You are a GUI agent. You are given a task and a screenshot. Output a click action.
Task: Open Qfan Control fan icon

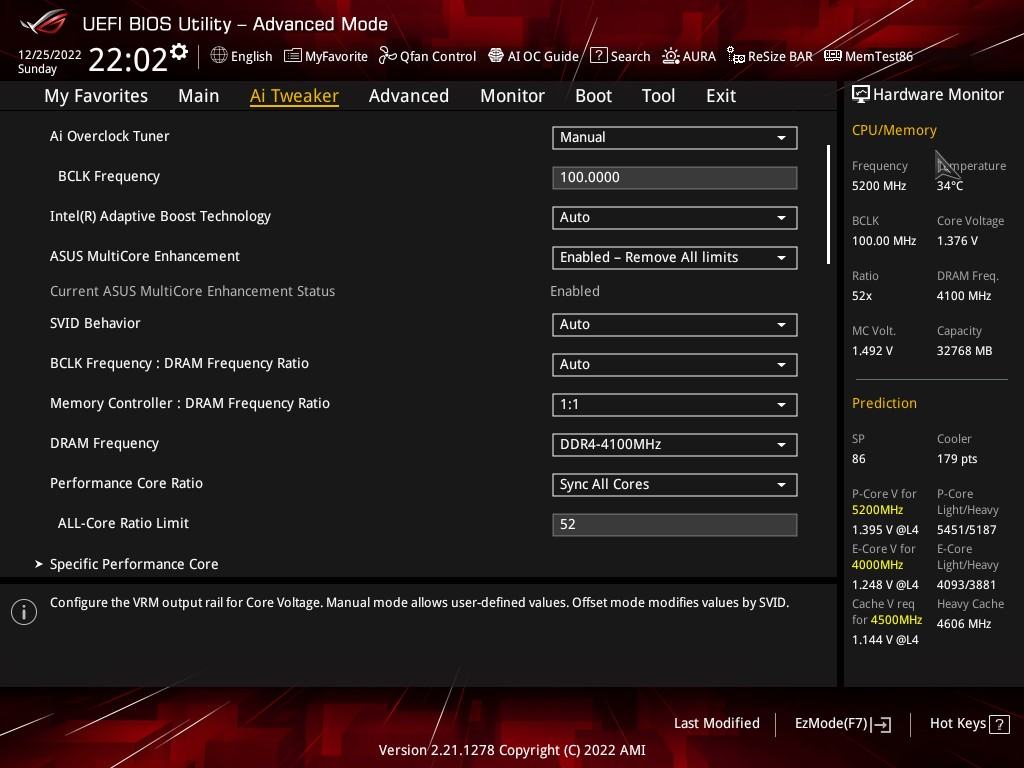(387, 56)
